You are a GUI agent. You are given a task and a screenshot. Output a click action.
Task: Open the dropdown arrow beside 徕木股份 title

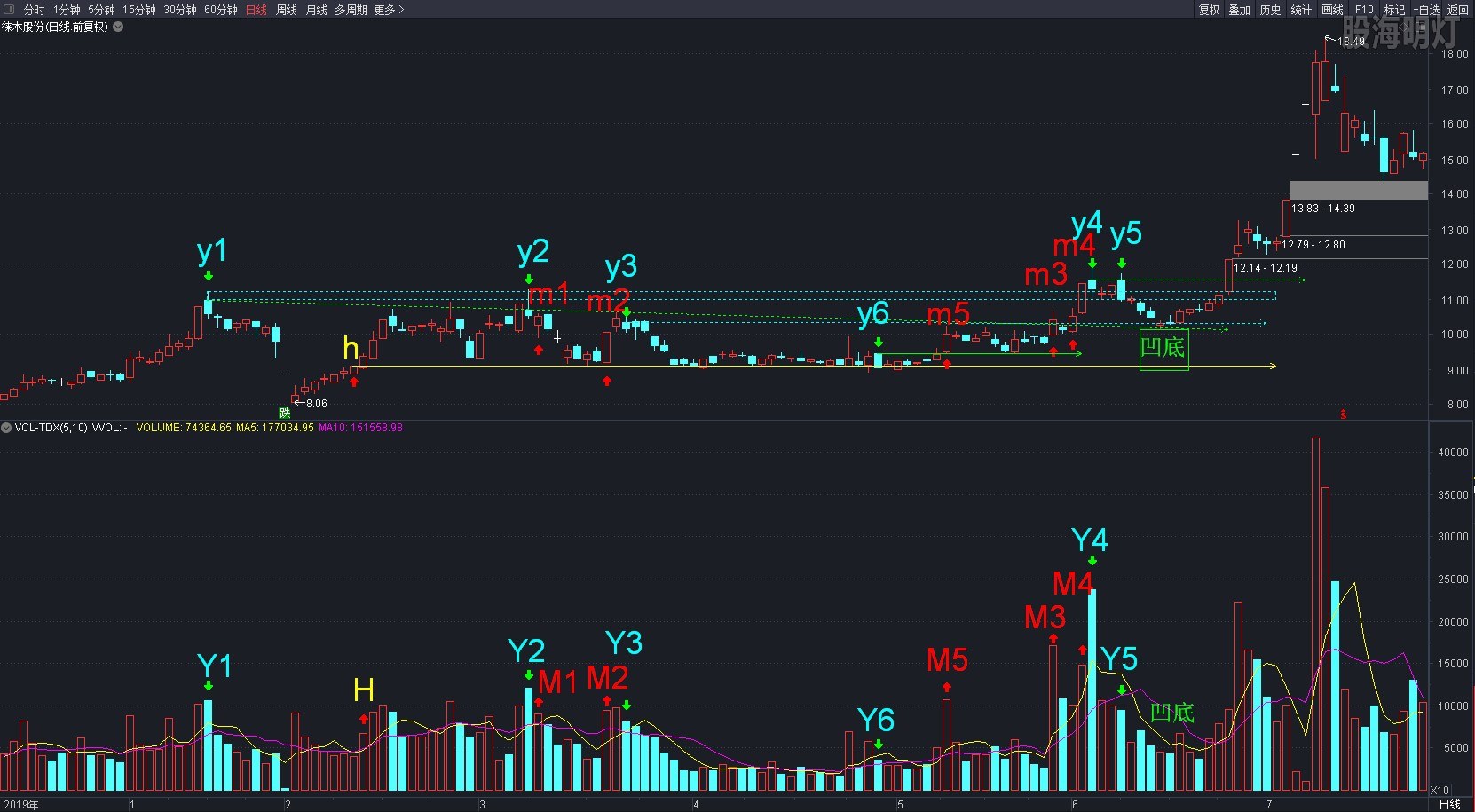pyautogui.click(x=118, y=27)
